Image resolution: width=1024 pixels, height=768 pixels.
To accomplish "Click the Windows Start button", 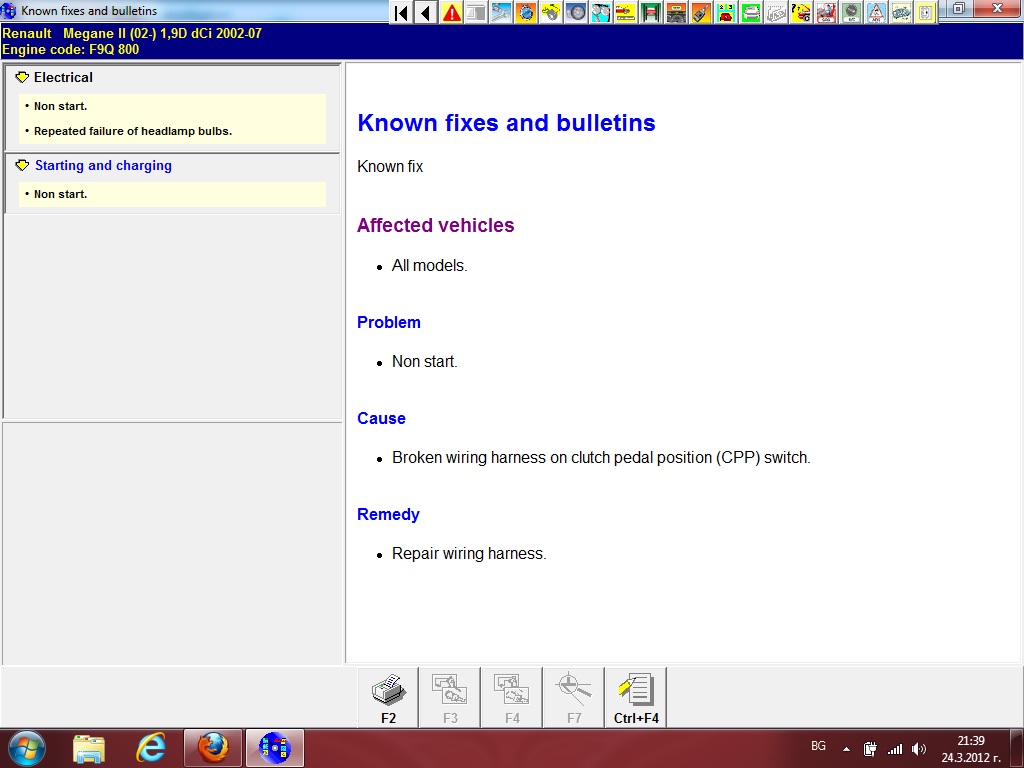I will click(27, 747).
